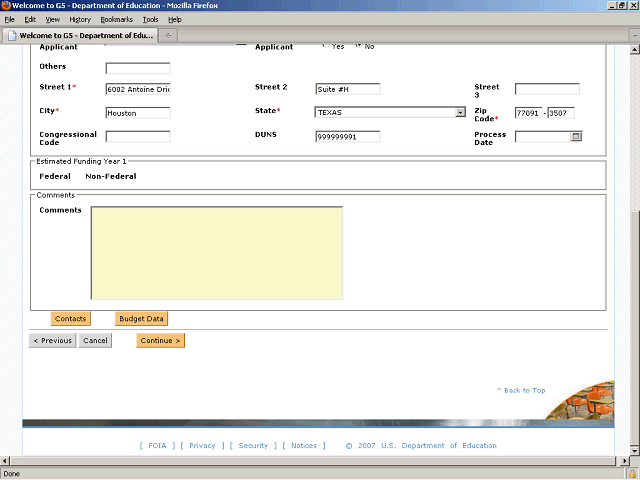Open the tab list dropdown at tab bar end
Viewport: 640px width, 480px height.
[x=635, y=36]
